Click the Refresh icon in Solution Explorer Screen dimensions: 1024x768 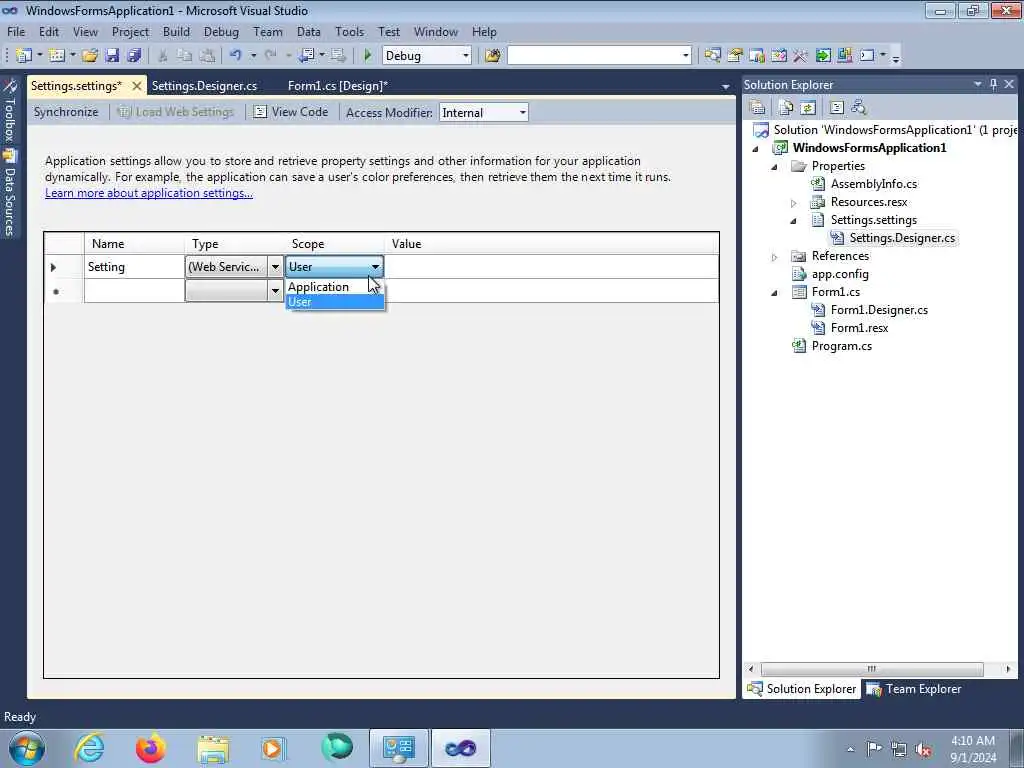pos(808,107)
